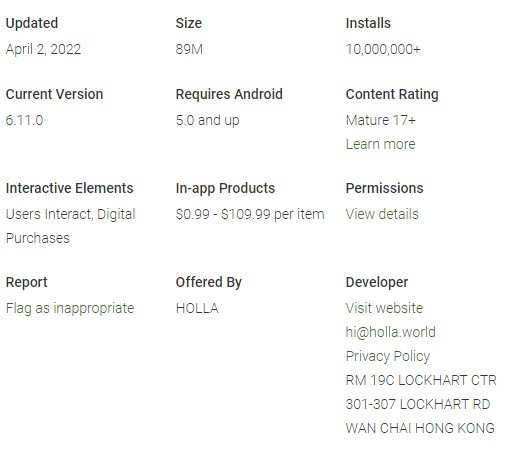Click the Mature 17+ rating text
Screen dimensions: 522x456
(380, 120)
